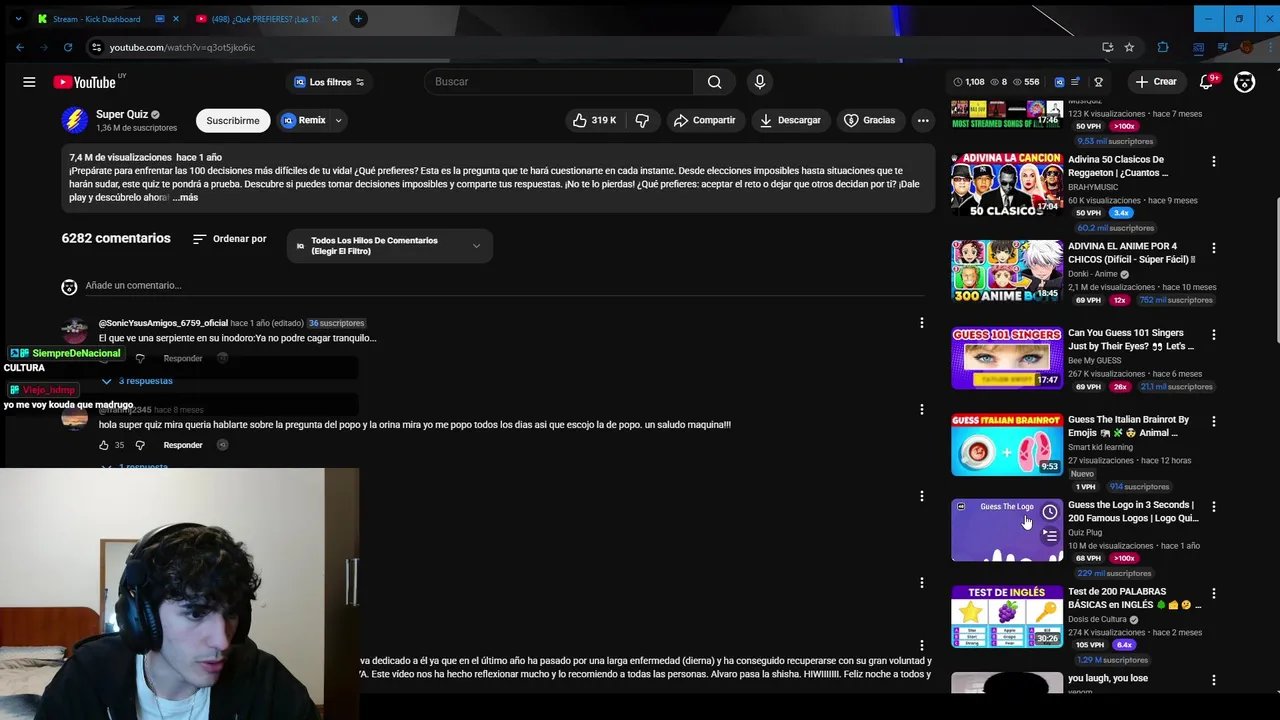1280x720 pixels.
Task: Open menu for Guess The Italian Brainrot
Action: [1214, 421]
